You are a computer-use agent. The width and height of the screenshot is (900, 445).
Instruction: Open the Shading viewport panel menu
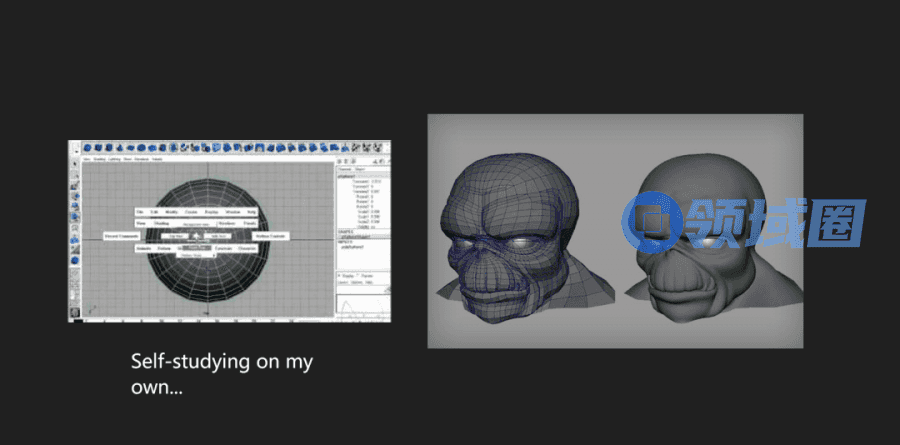point(99,159)
